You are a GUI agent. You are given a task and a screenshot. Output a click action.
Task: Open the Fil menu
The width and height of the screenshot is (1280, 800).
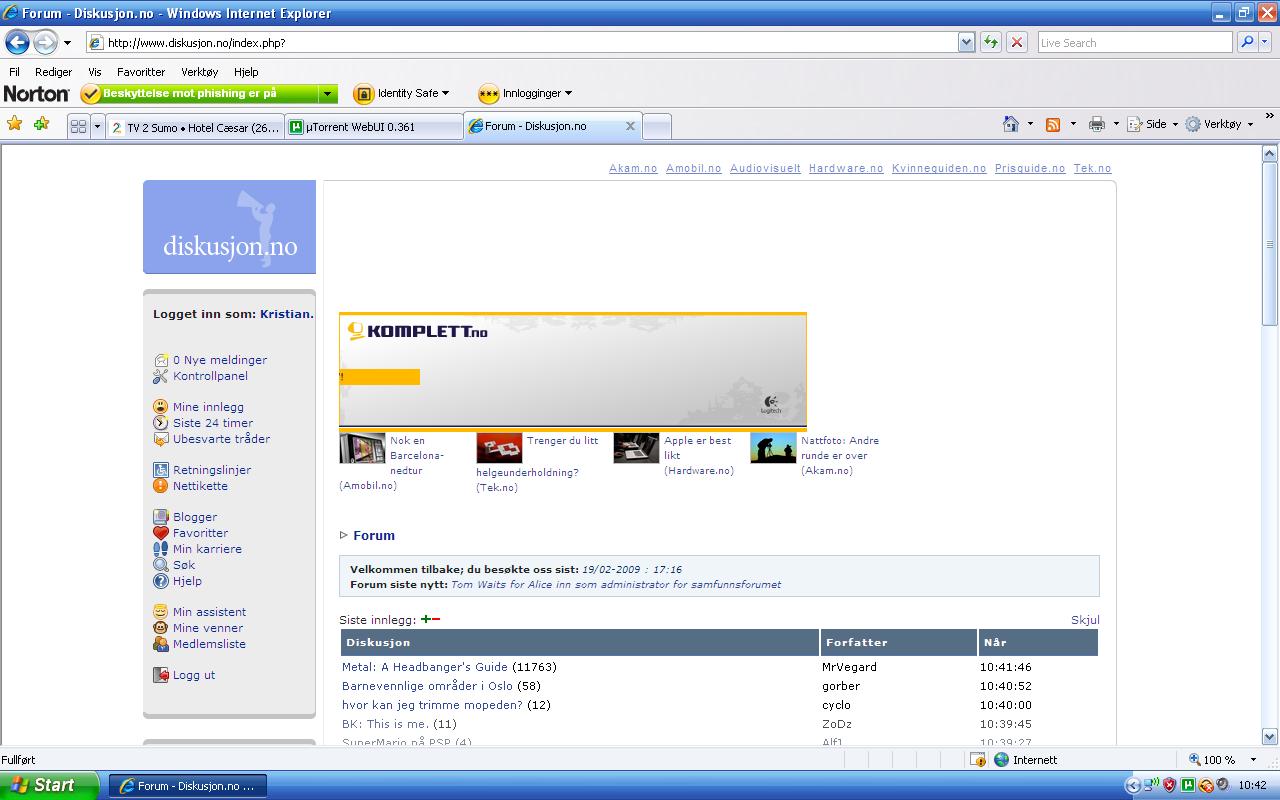(x=14, y=72)
